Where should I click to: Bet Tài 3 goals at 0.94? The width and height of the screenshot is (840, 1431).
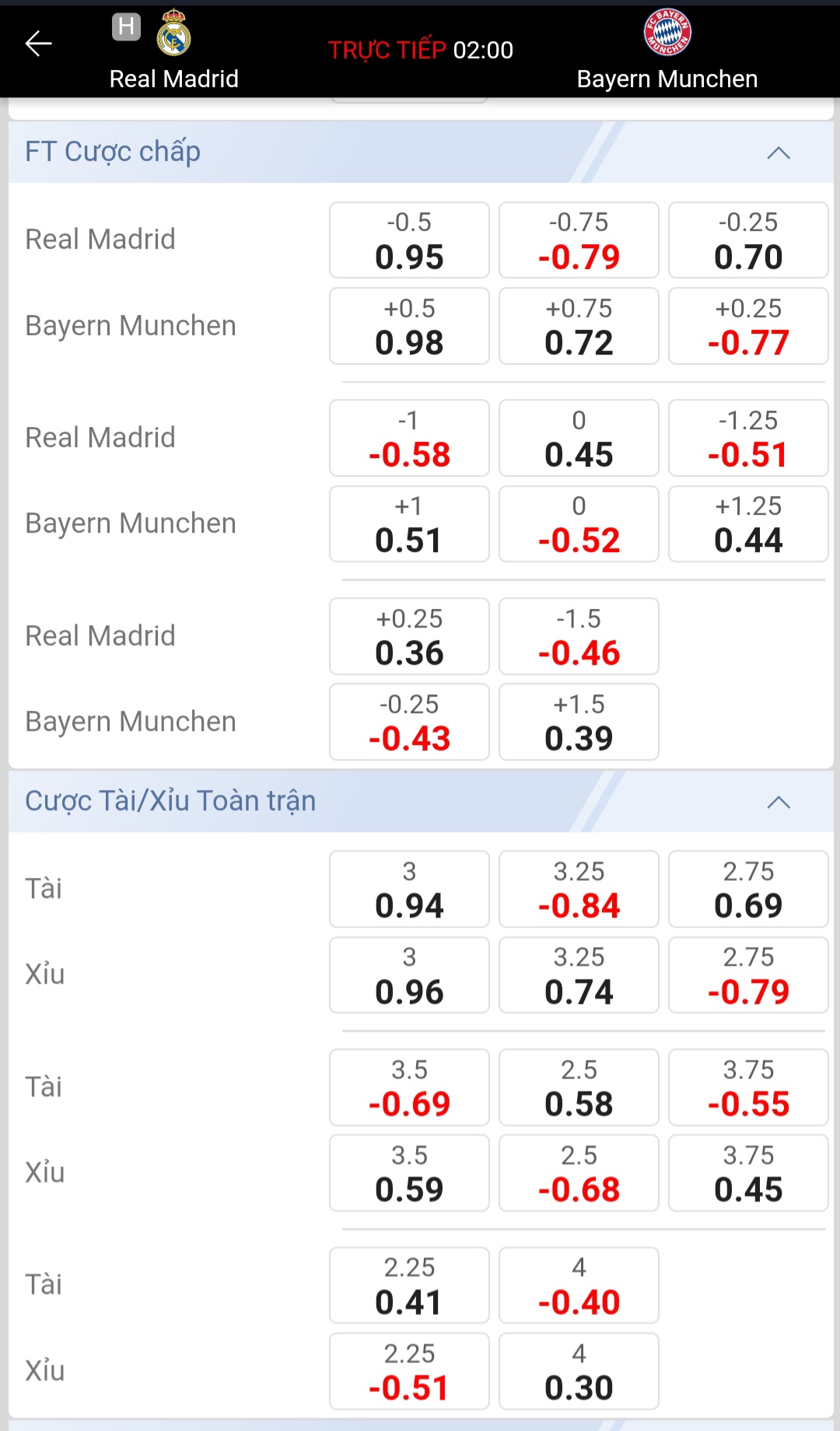point(409,890)
